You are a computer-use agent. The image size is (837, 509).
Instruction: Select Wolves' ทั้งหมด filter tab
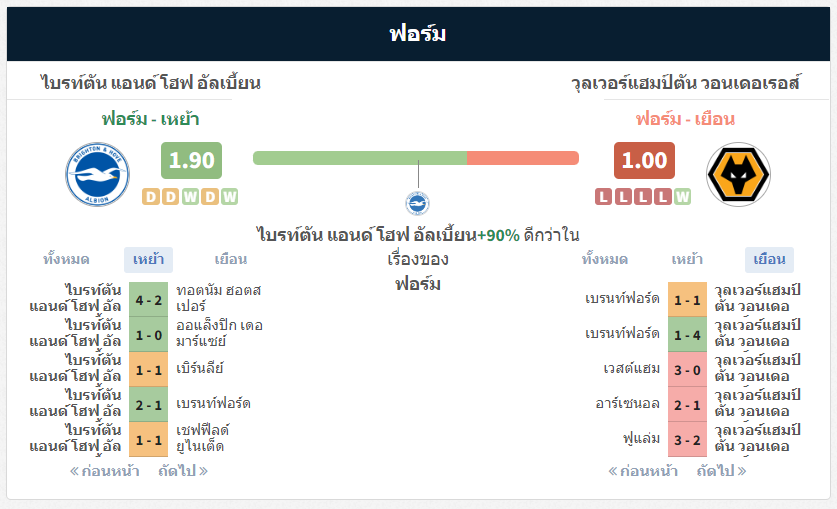coord(605,260)
